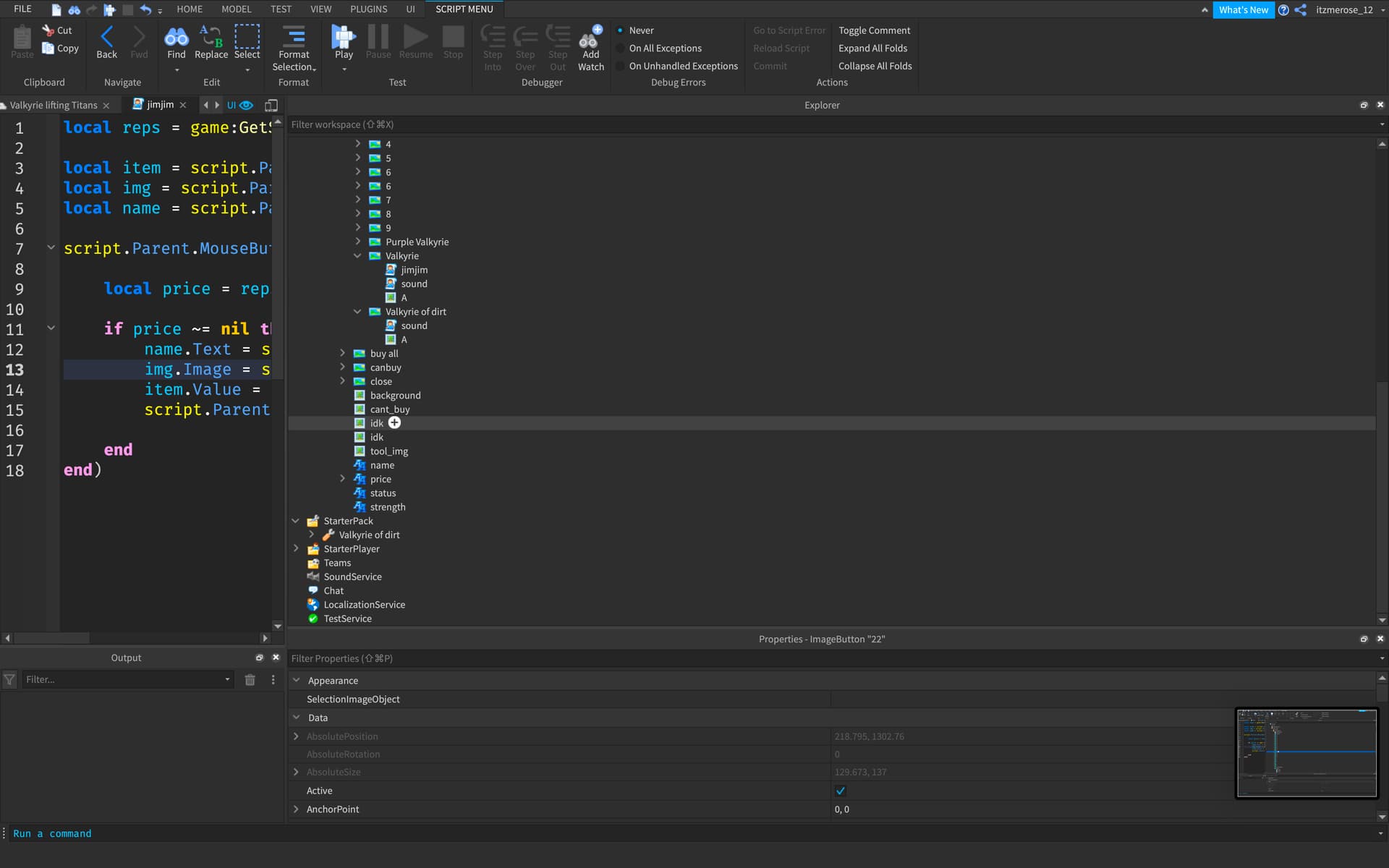Expand the Purple Valkyrie tree item
The image size is (1389, 868).
point(357,242)
